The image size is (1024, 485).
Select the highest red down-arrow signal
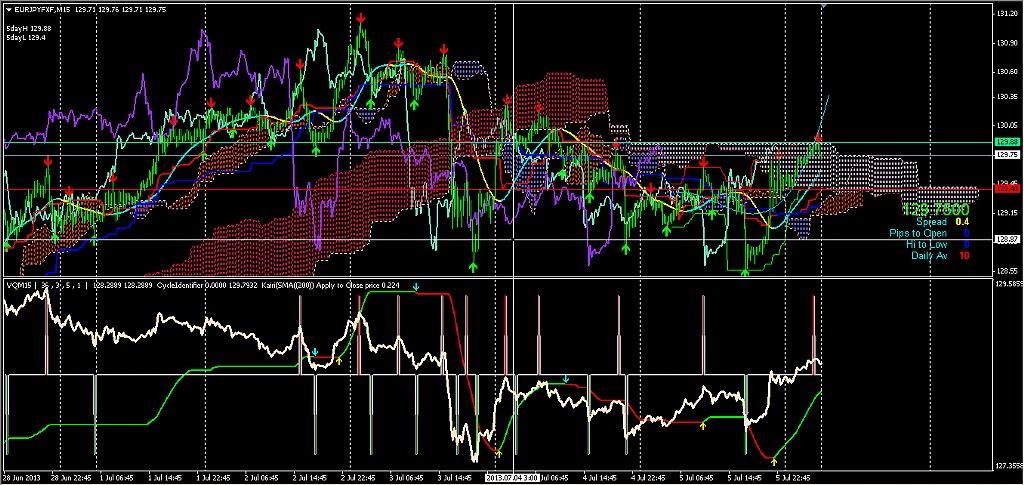(x=361, y=19)
